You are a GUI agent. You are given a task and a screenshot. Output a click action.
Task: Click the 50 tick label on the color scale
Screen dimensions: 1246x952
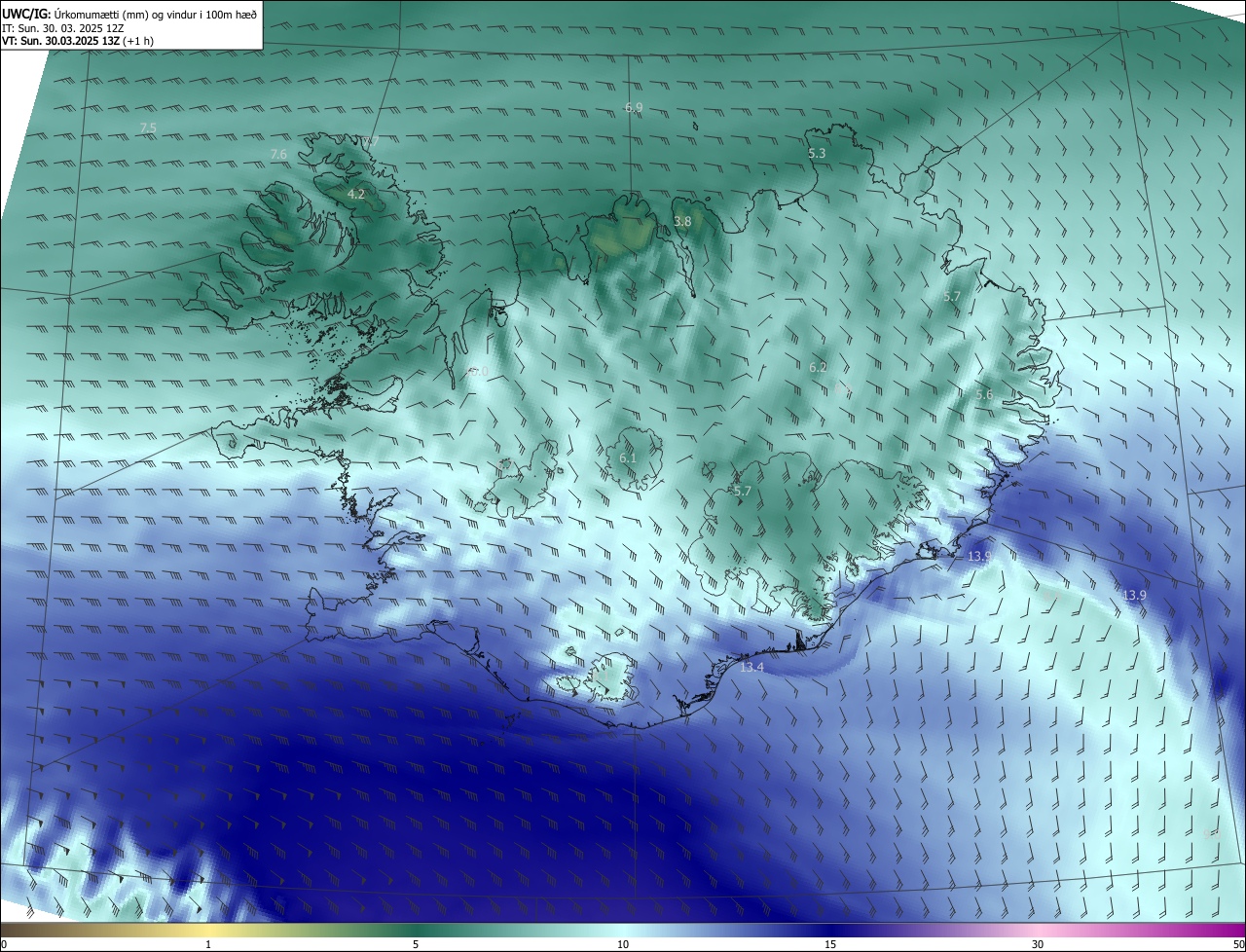(x=1238, y=944)
